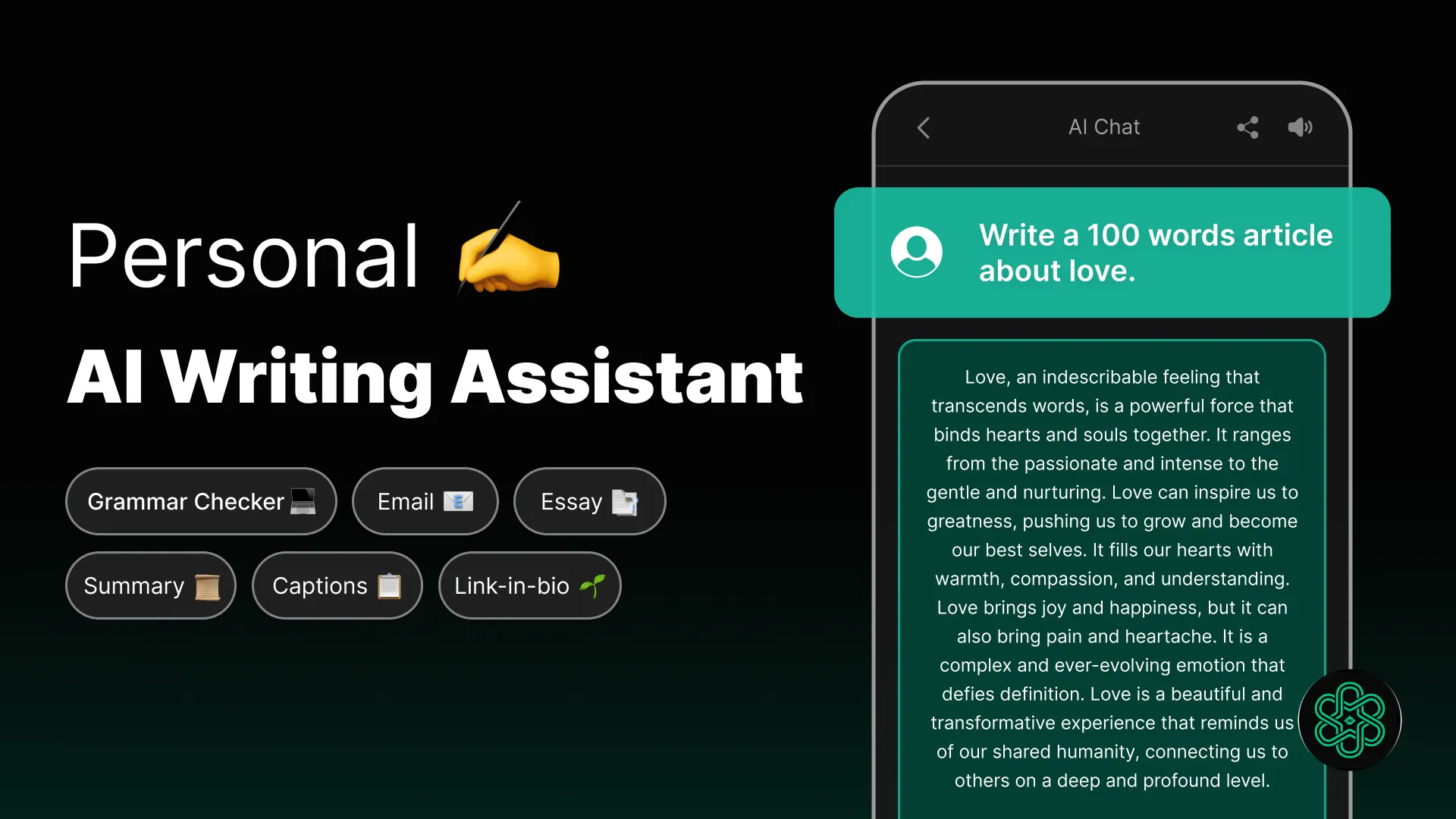Viewport: 1456px width, 819px height.
Task: Select the Email feature button
Action: (x=424, y=501)
